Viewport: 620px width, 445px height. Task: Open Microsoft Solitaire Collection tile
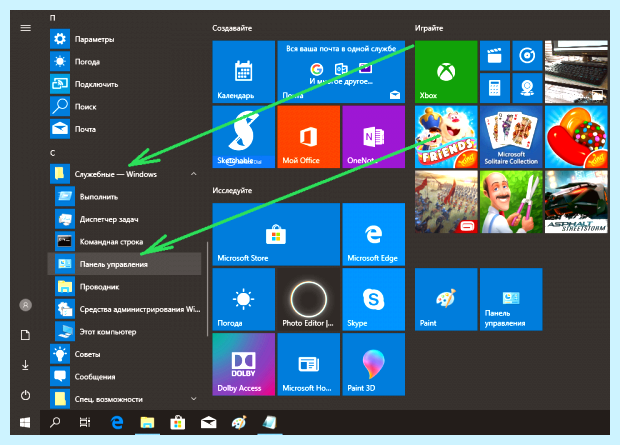[x=511, y=136]
